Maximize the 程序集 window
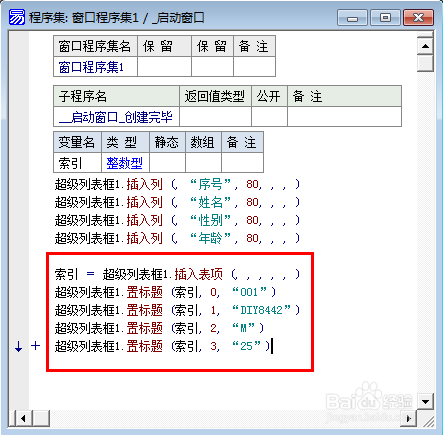This screenshot has width=443, height=435. click(x=385, y=18)
